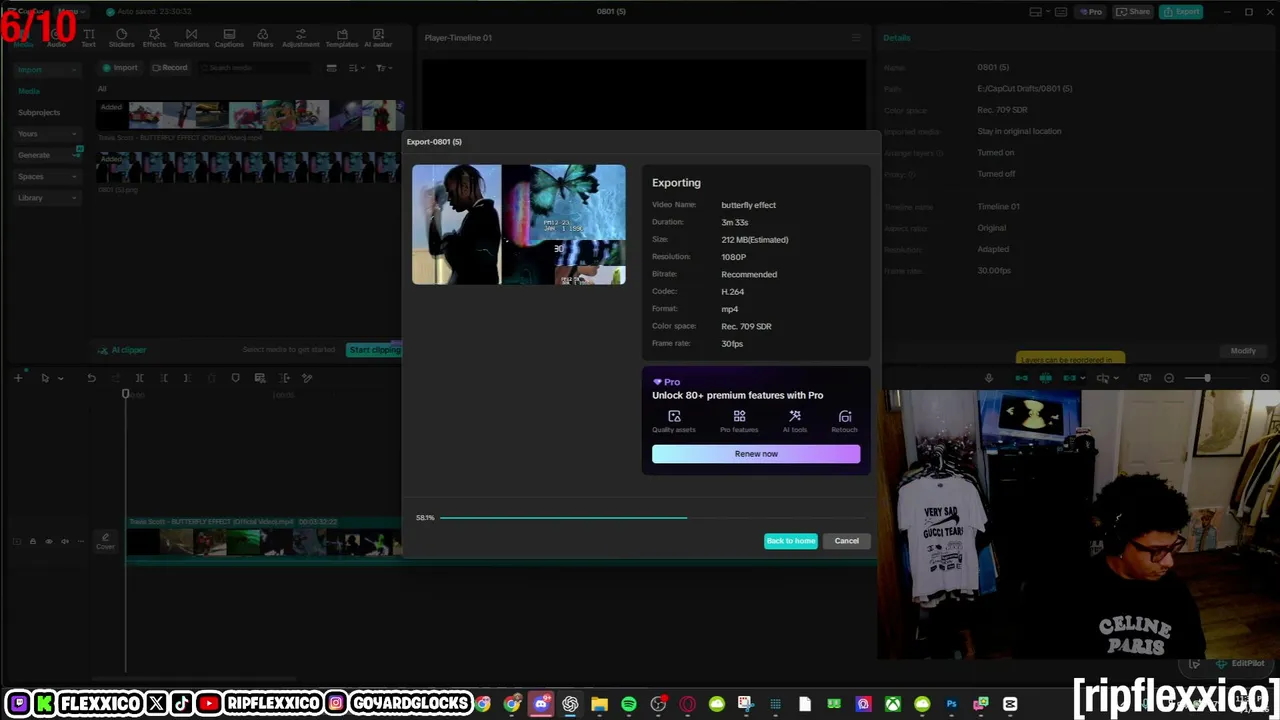Click the Search media input field

(255, 68)
